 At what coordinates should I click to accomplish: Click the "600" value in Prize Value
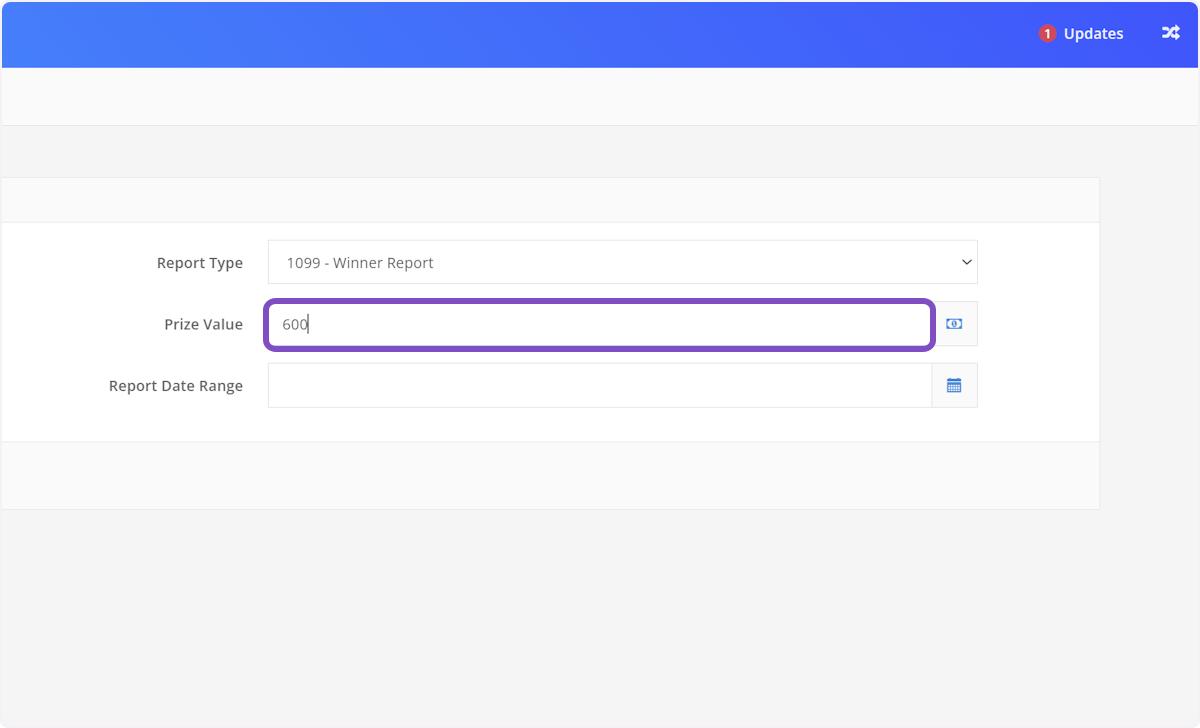[x=295, y=324]
